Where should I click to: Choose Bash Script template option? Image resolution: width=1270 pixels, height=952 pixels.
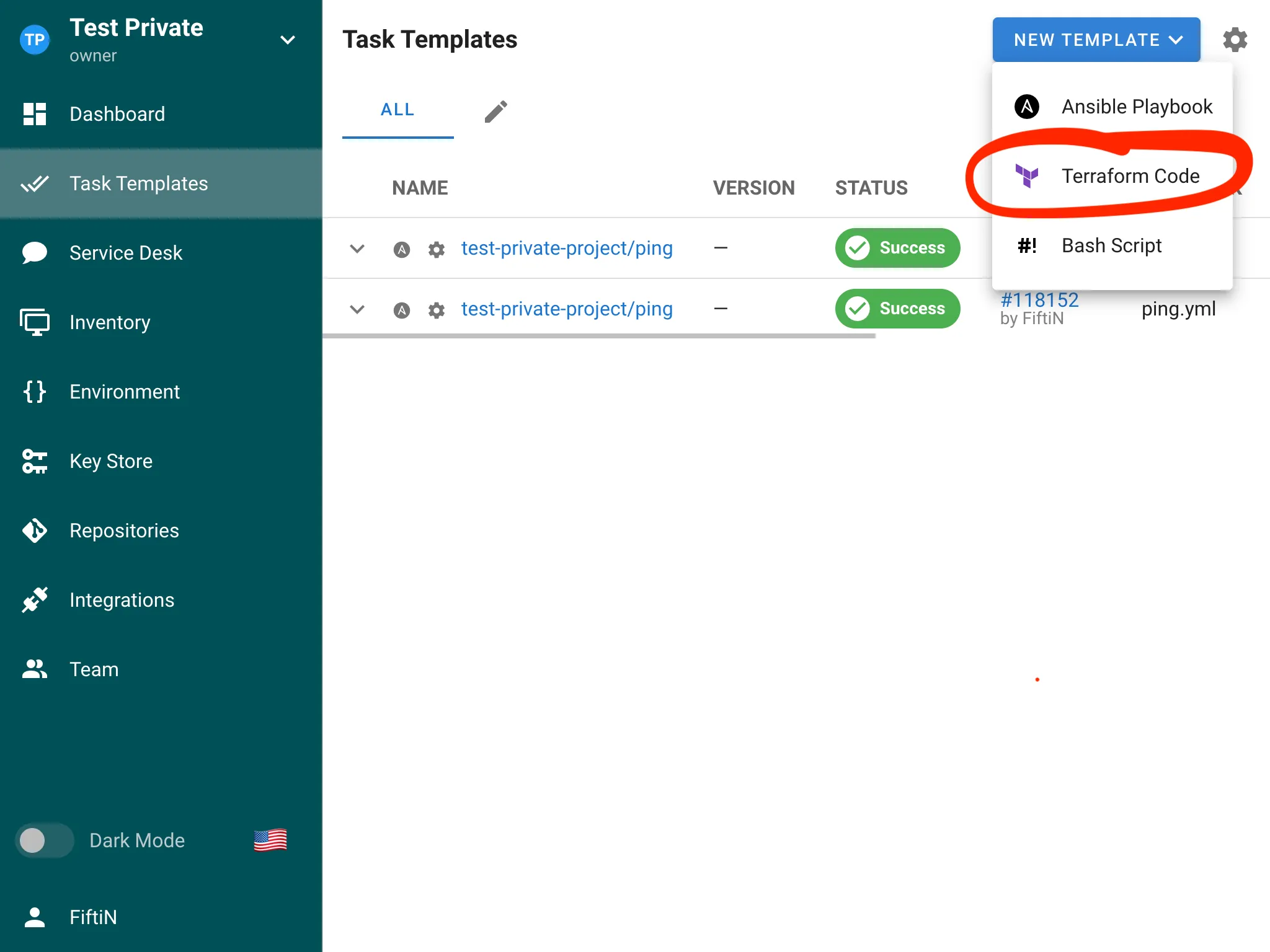pyautogui.click(x=1111, y=245)
